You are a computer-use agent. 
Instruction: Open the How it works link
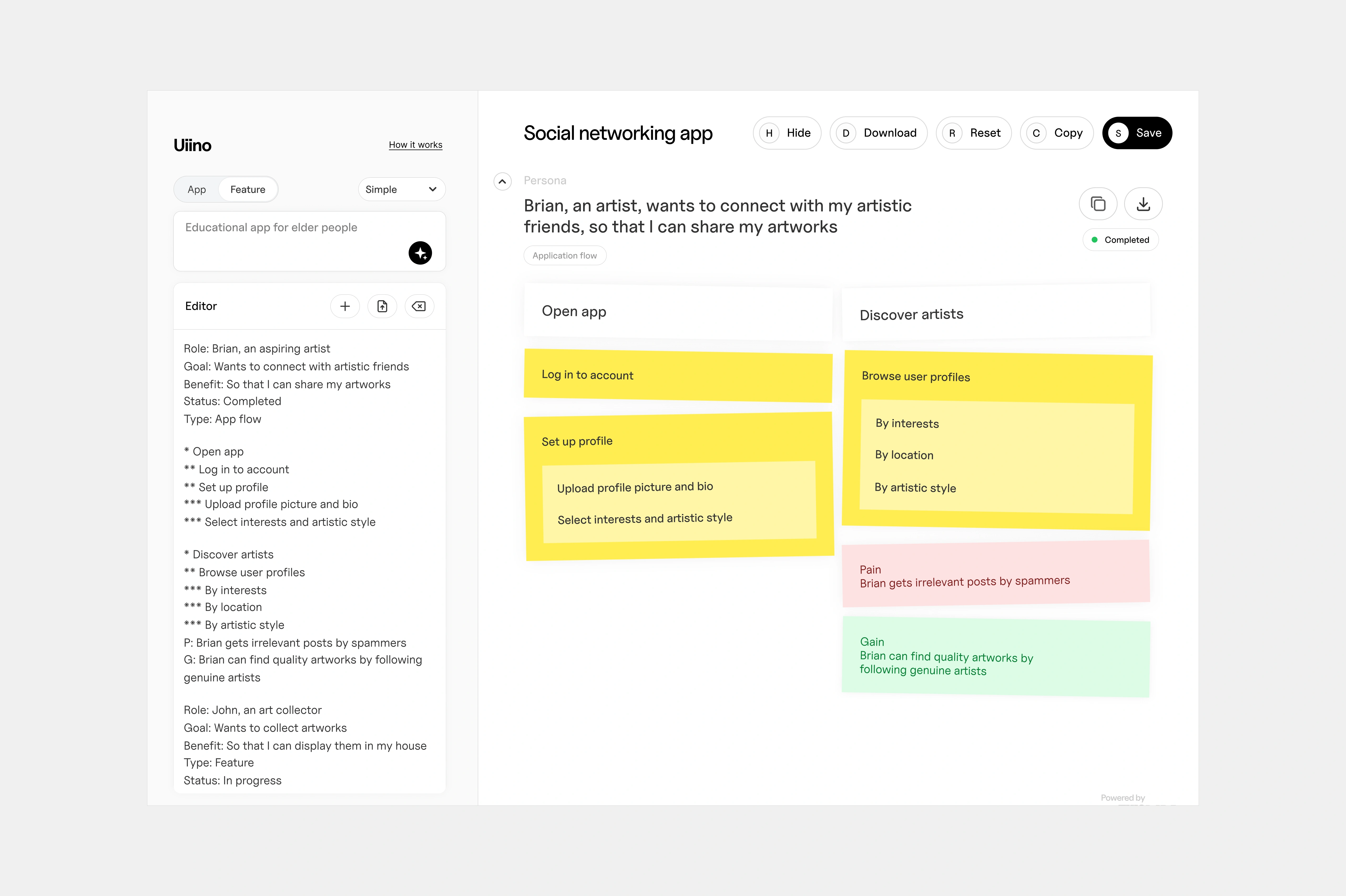pyautogui.click(x=415, y=145)
